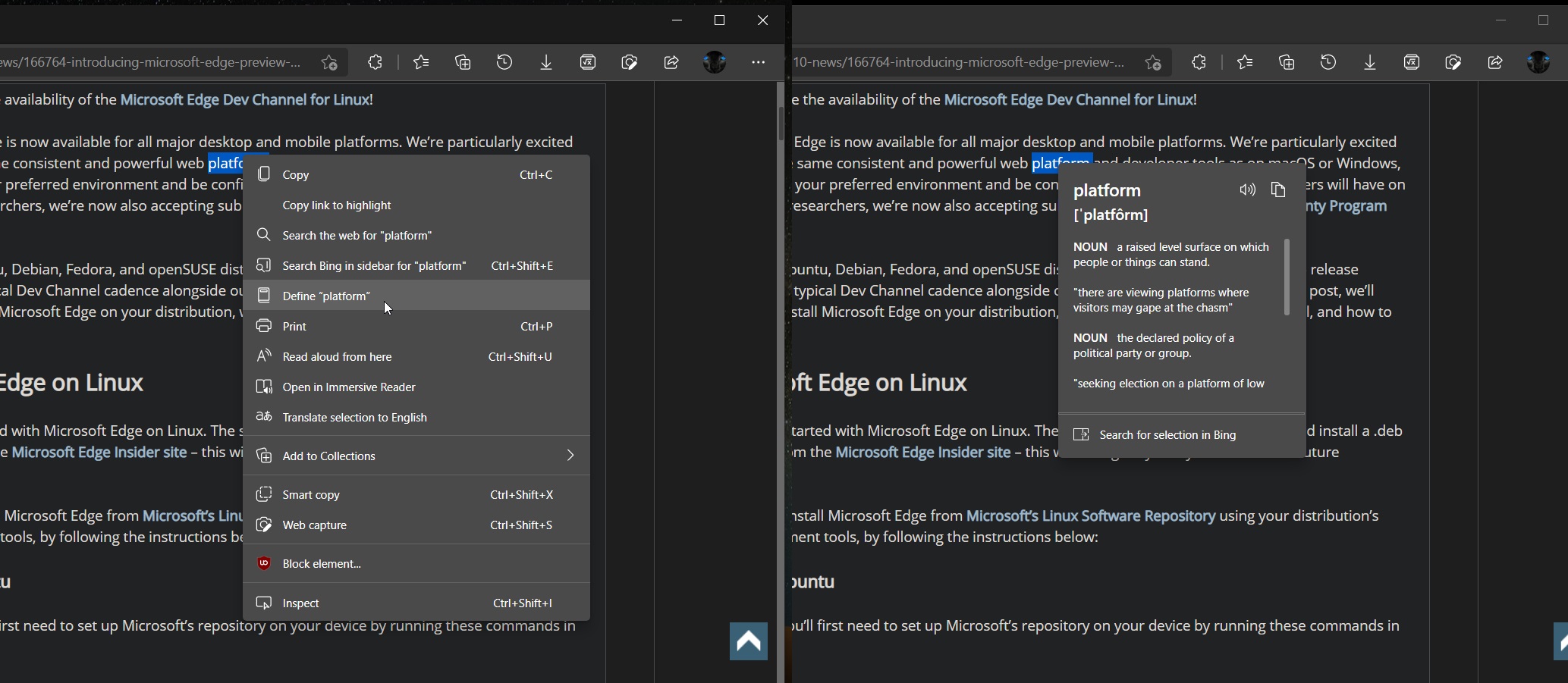
Task: Pronounce "platform" using the speaker icon
Action: (x=1247, y=190)
